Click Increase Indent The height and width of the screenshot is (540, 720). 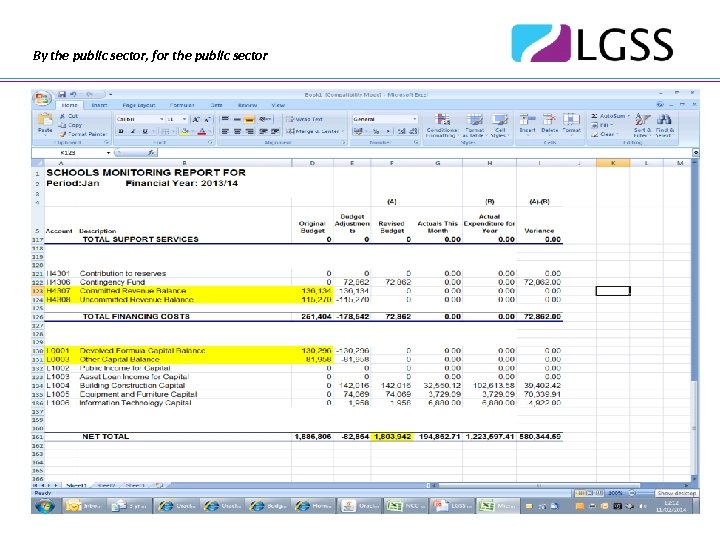[275, 131]
